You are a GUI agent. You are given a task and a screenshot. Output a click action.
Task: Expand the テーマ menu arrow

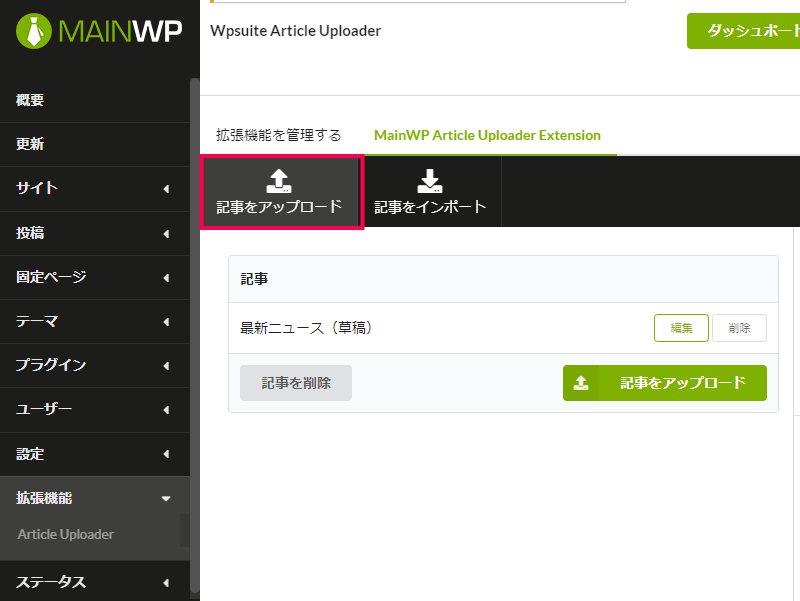pos(166,321)
